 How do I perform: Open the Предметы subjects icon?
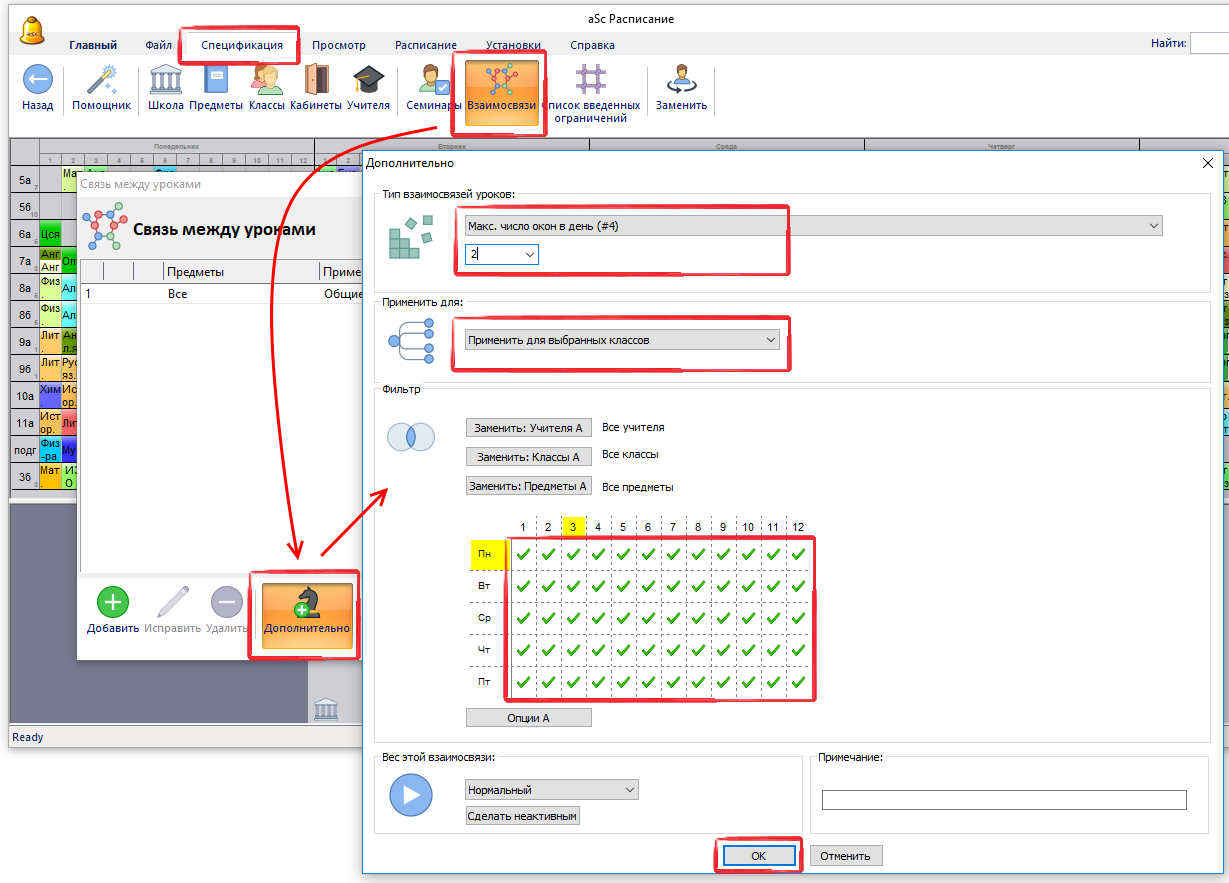(216, 80)
